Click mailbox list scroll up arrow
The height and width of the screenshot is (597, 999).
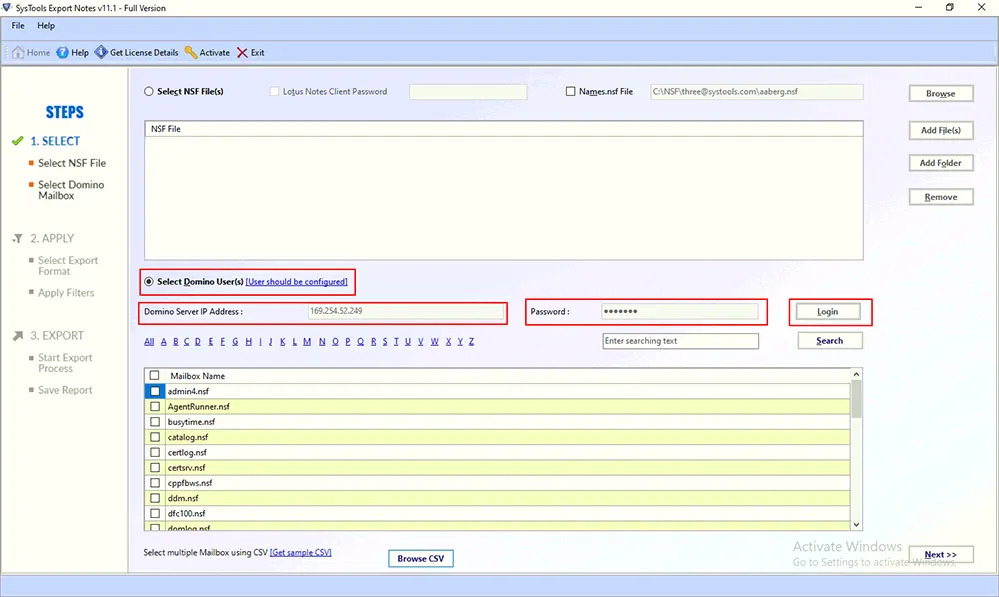tap(856, 374)
